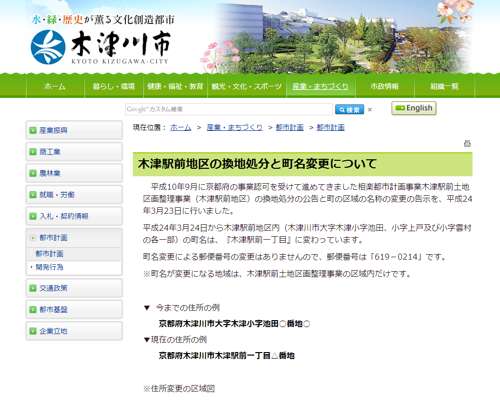Click green arrow icon beside 産業振興
The width and height of the screenshot is (500, 410).
(33, 130)
